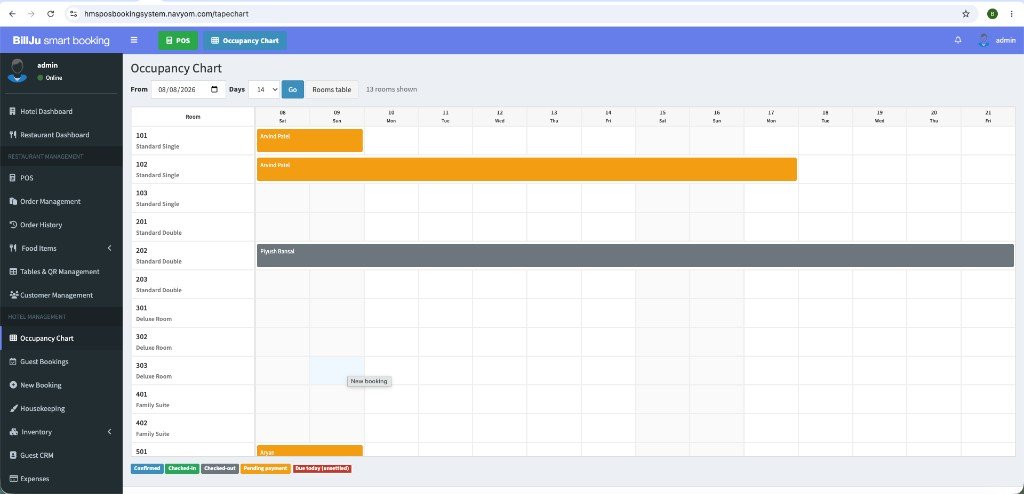Expand Food Items submenu chevron
The image size is (1024, 494).
click(110, 248)
